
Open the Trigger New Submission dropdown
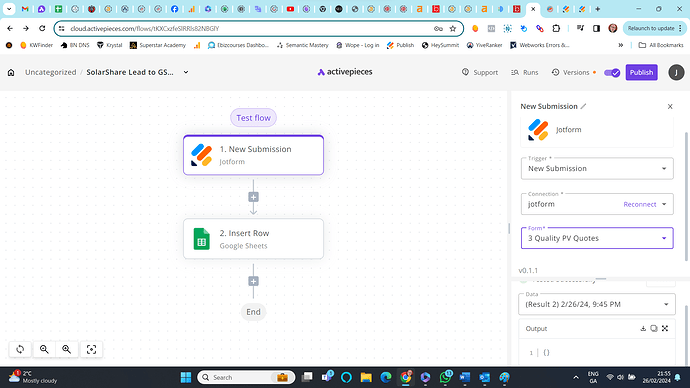tap(597, 168)
